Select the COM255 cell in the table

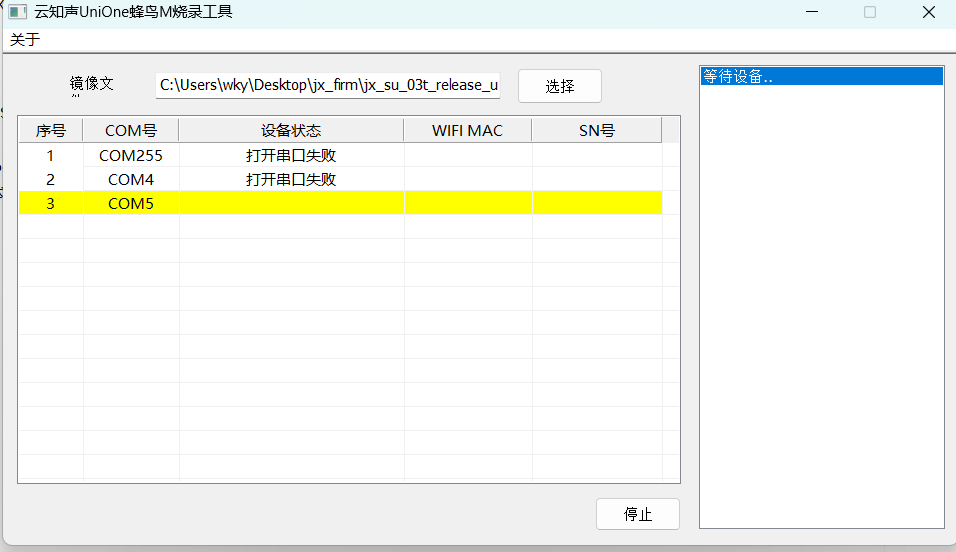[x=131, y=156]
